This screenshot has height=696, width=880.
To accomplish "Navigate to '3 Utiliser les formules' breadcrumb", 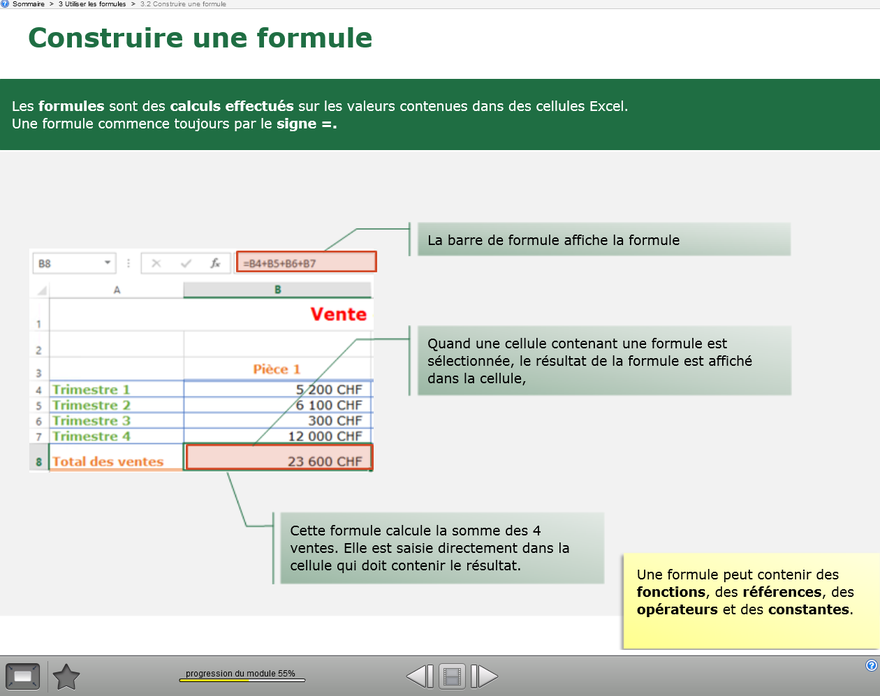I will tap(92, 4).
